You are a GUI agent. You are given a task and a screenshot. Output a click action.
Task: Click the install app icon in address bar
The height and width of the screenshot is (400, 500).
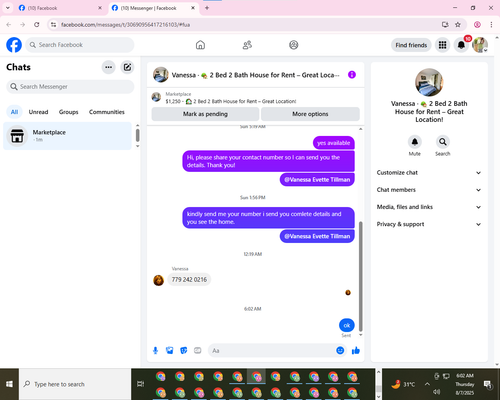445,25
